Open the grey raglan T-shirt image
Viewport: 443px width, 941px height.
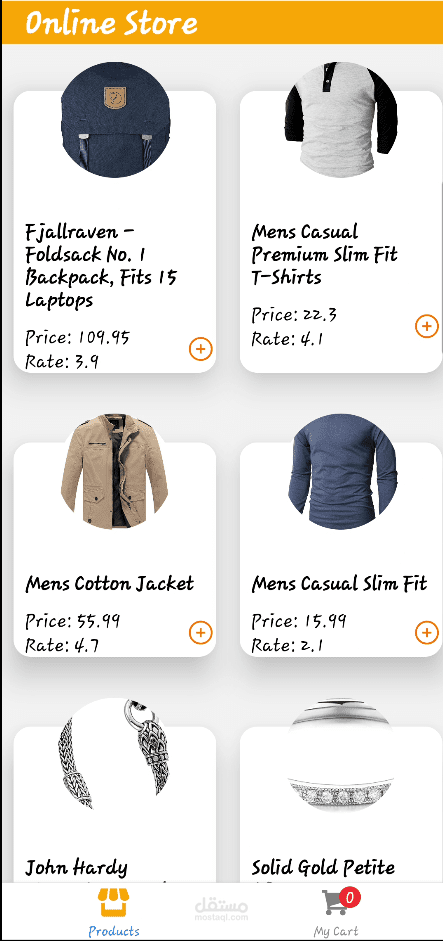coord(341,120)
